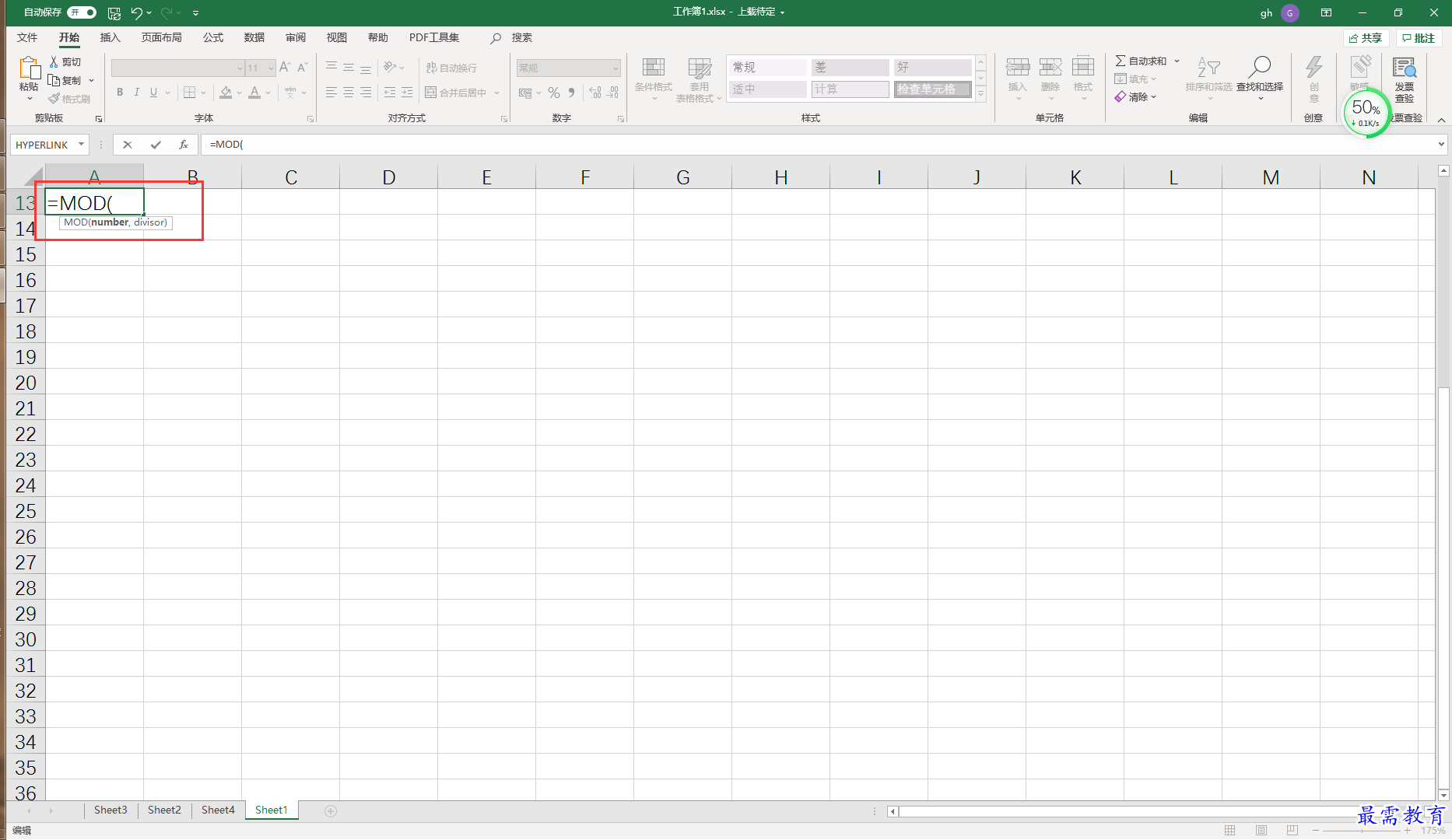The image size is (1452, 840).
Task: Click the font color A swatch
Action: point(254,93)
